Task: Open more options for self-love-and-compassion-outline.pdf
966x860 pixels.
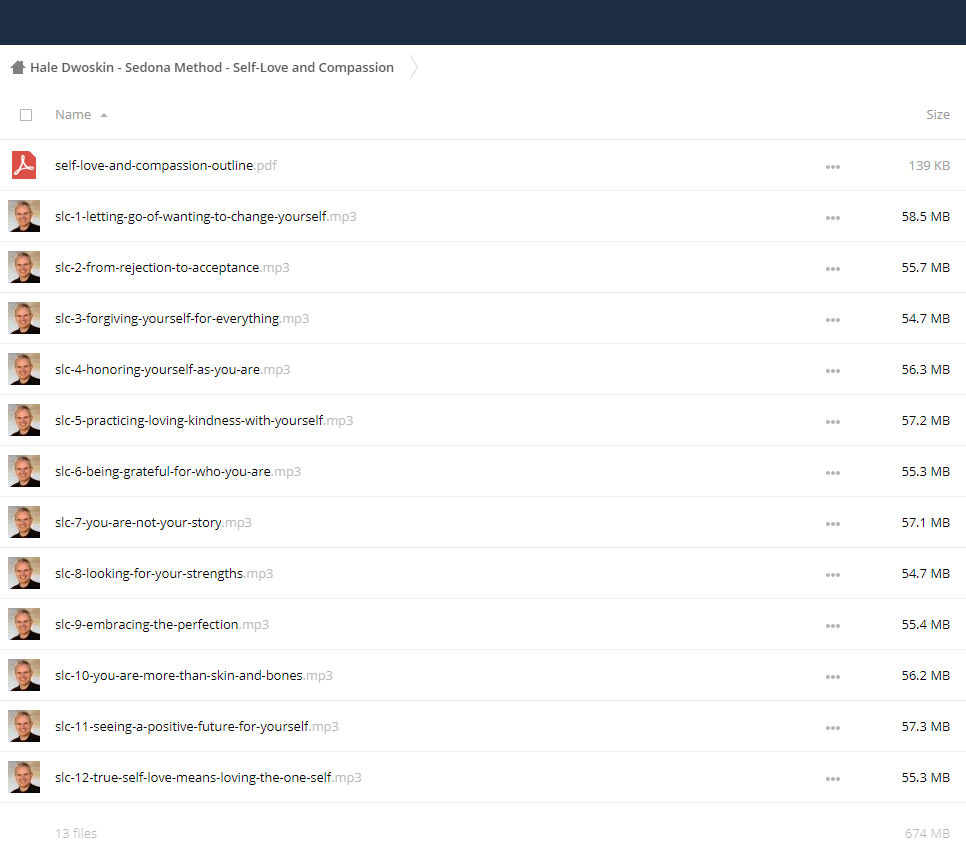Action: click(x=833, y=167)
